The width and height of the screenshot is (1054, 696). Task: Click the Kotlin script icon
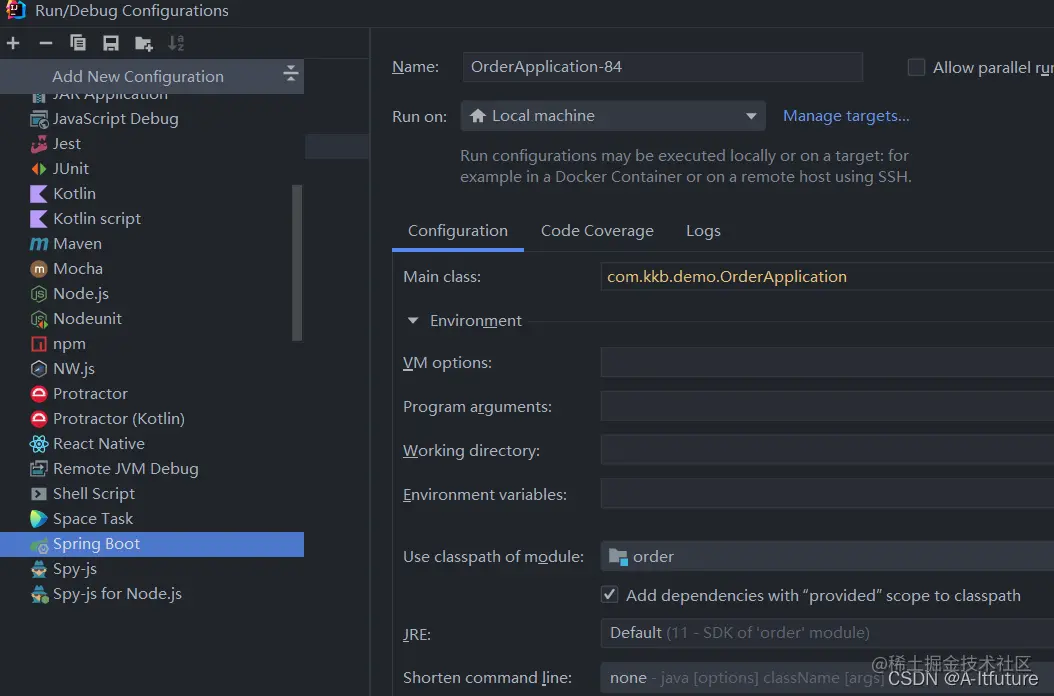(x=39, y=219)
